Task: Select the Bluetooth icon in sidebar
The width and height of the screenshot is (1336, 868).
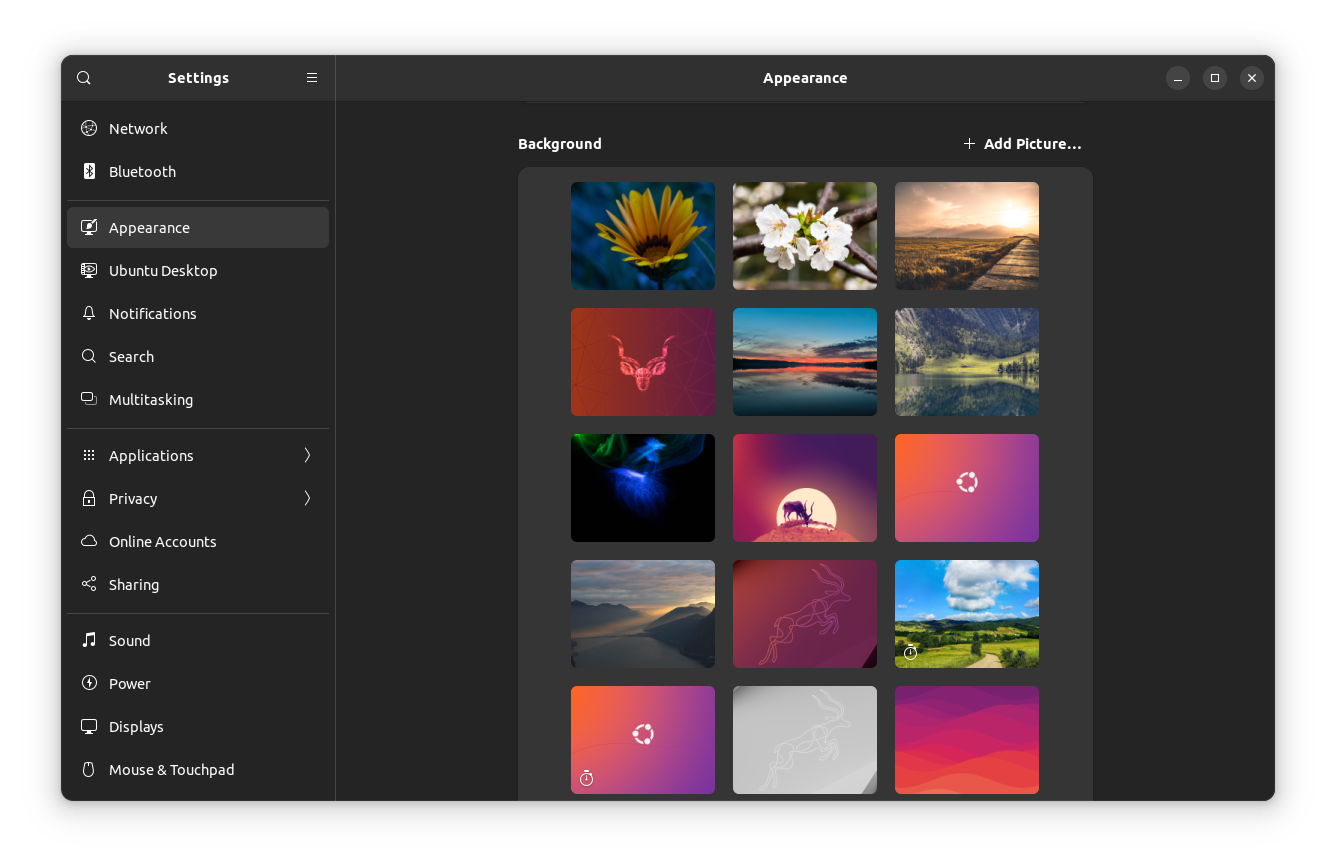Action: click(89, 171)
